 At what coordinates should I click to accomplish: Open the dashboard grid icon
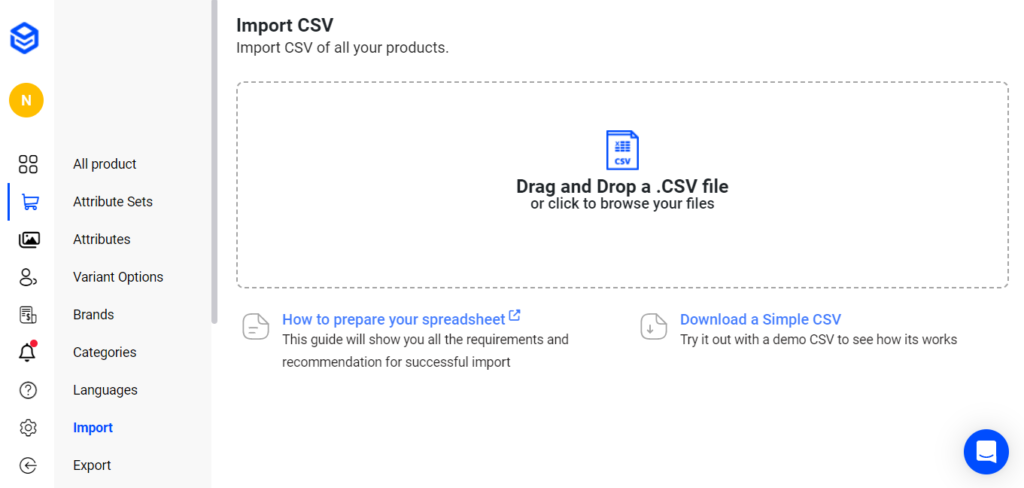28,164
